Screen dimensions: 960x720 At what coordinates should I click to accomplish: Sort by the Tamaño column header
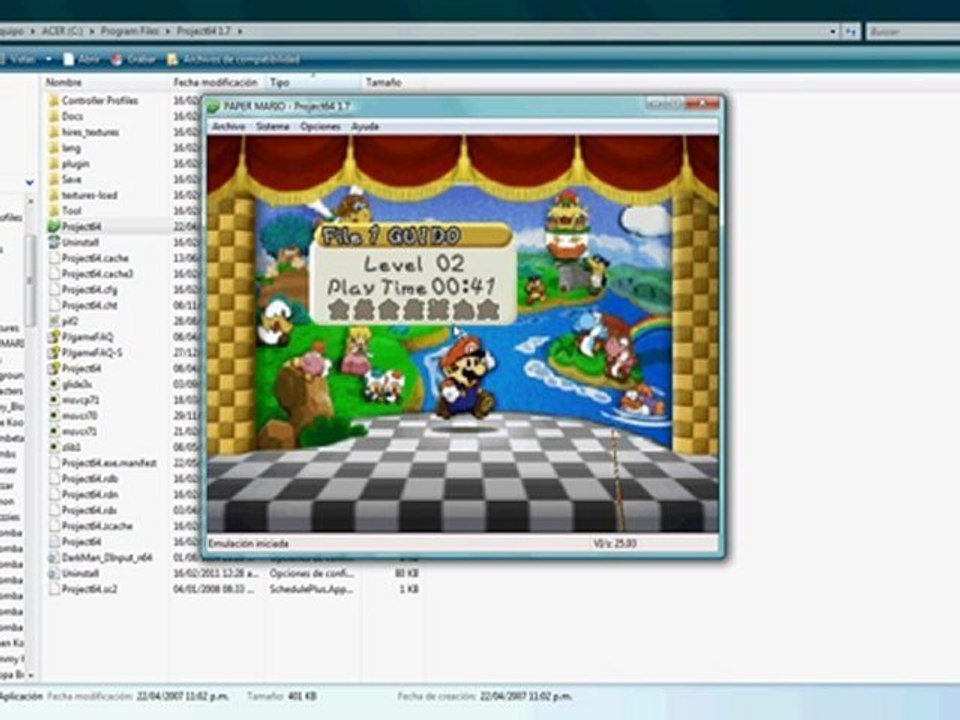tap(383, 82)
